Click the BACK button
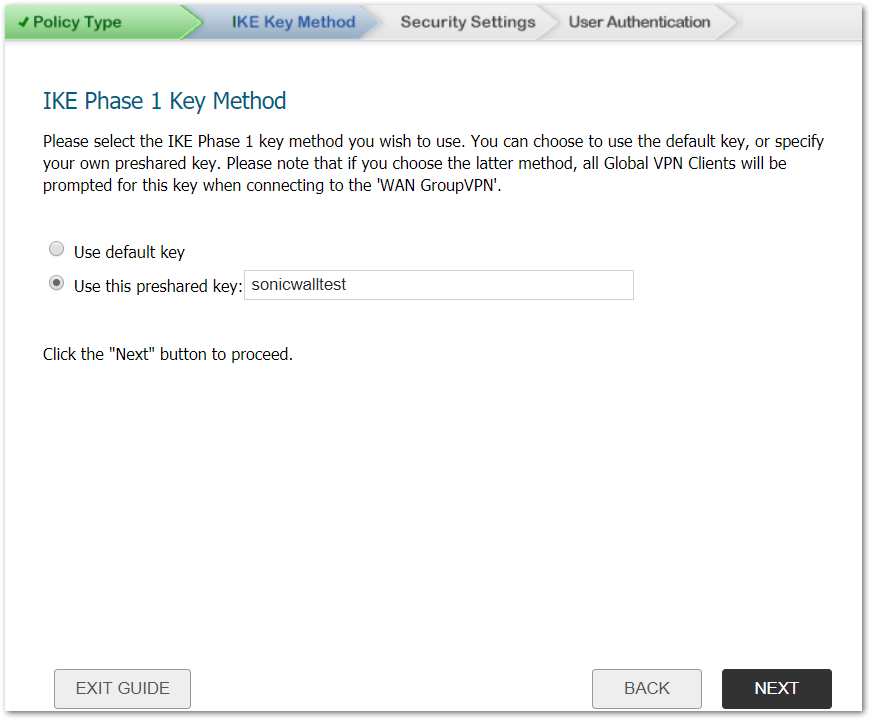 646,688
